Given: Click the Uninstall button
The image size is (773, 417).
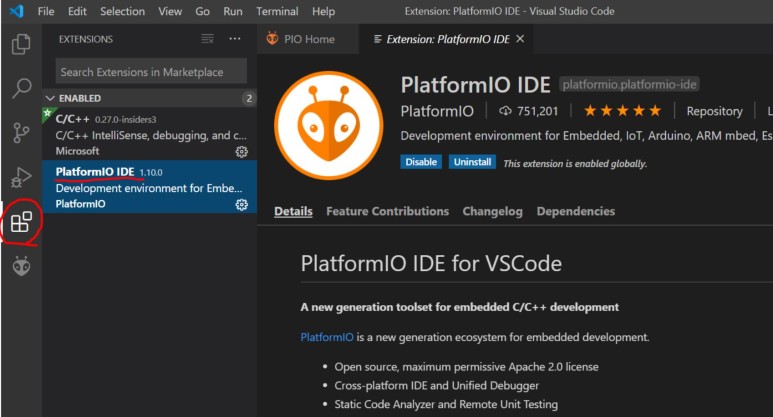Looking at the screenshot, I should point(472,162).
